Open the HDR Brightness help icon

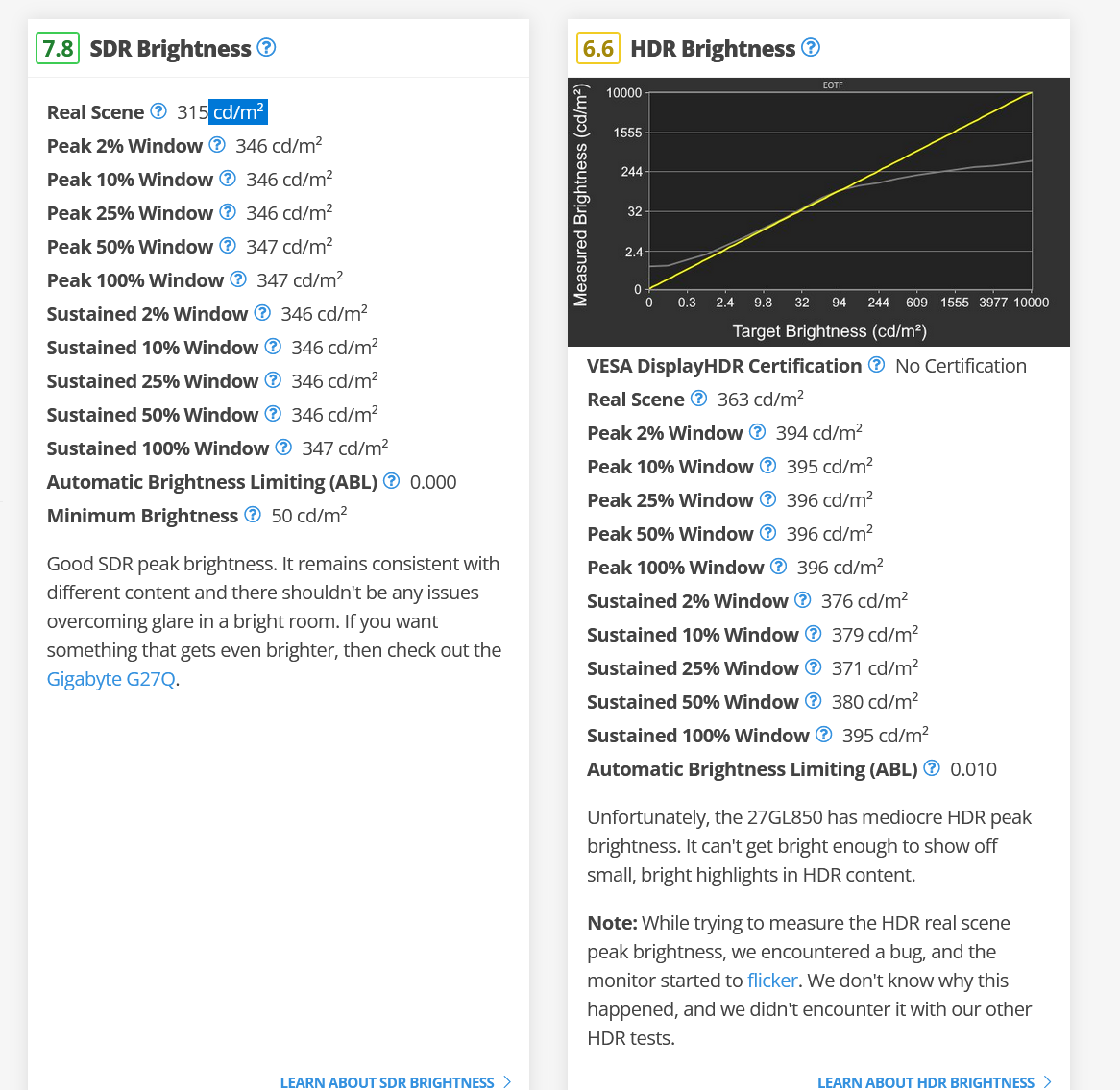(810, 48)
